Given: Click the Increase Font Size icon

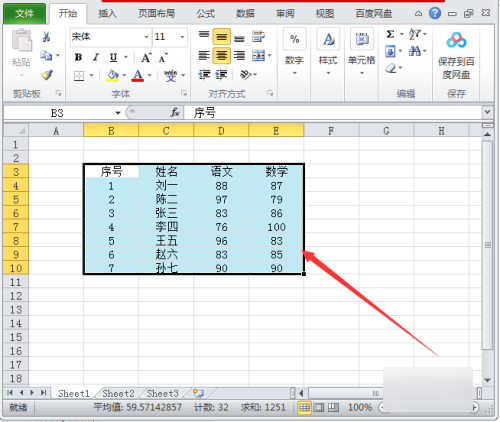Looking at the screenshot, I should (146, 58).
